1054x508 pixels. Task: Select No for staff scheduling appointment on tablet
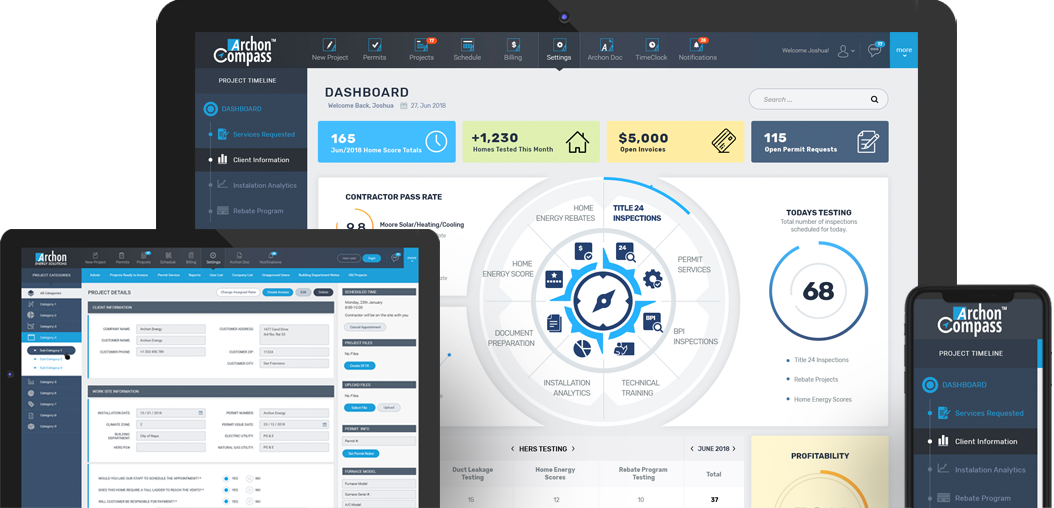[249, 478]
